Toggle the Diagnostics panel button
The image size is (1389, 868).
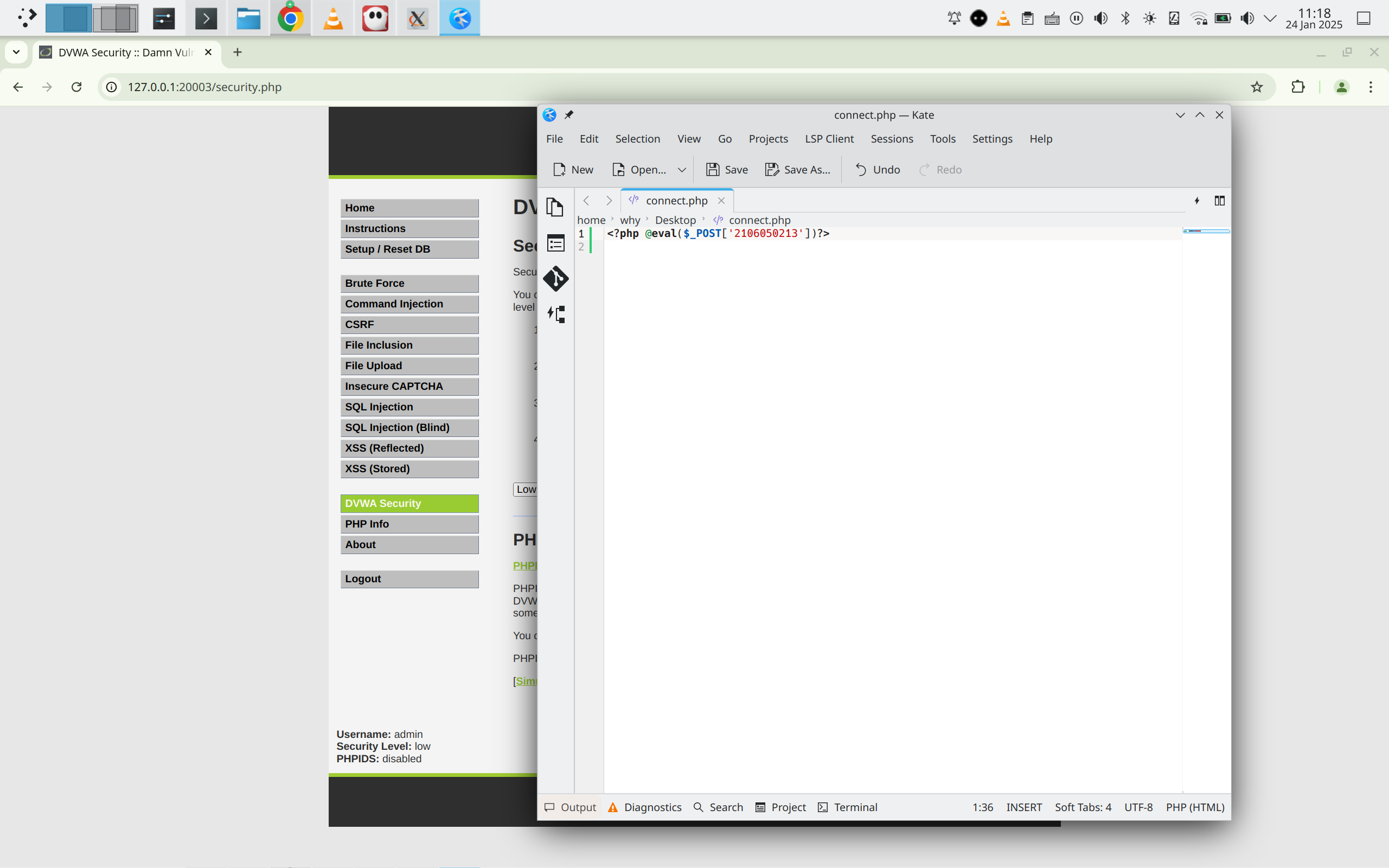[x=645, y=807]
